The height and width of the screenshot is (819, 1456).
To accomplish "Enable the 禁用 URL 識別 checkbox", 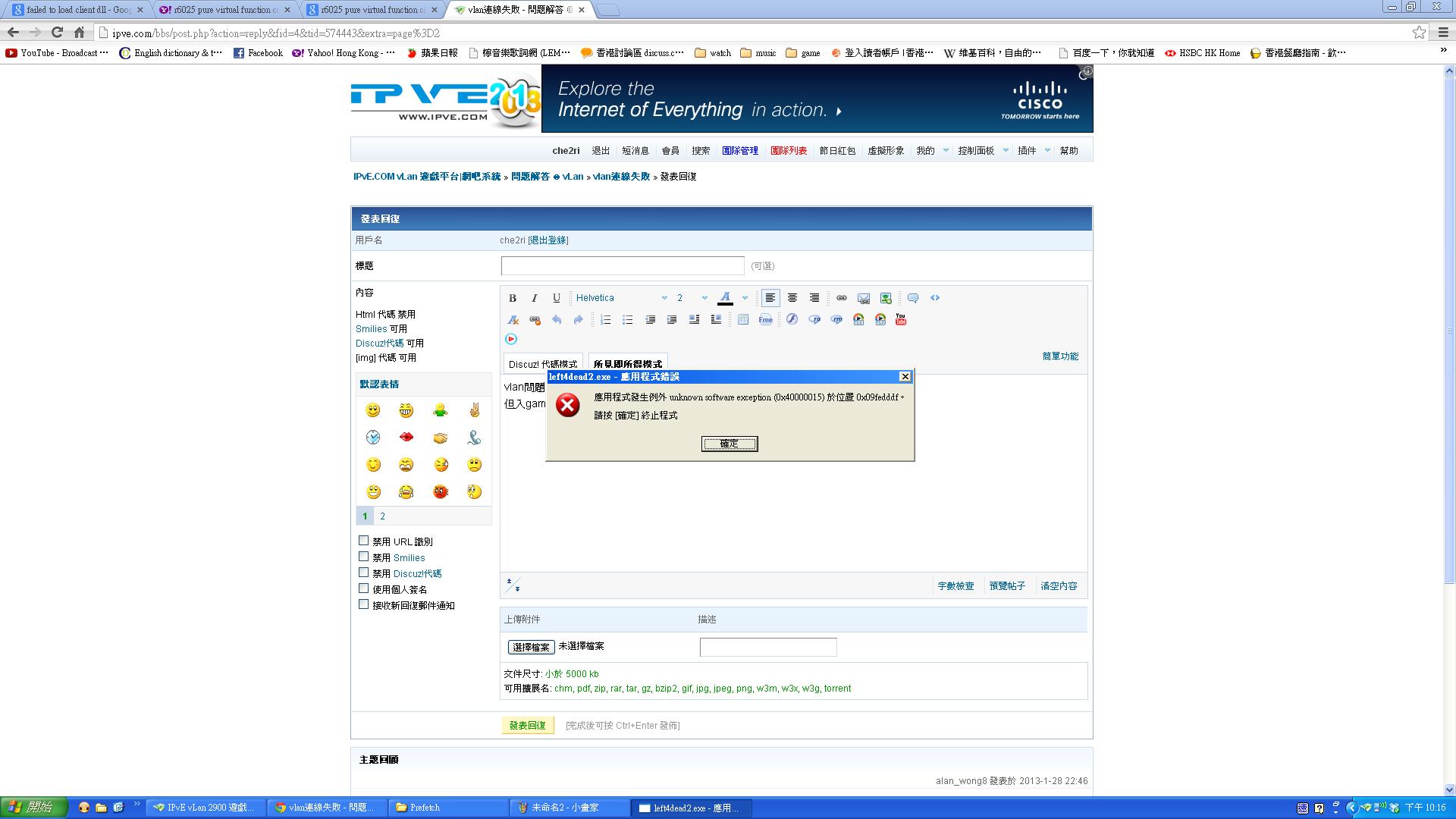I will click(364, 541).
